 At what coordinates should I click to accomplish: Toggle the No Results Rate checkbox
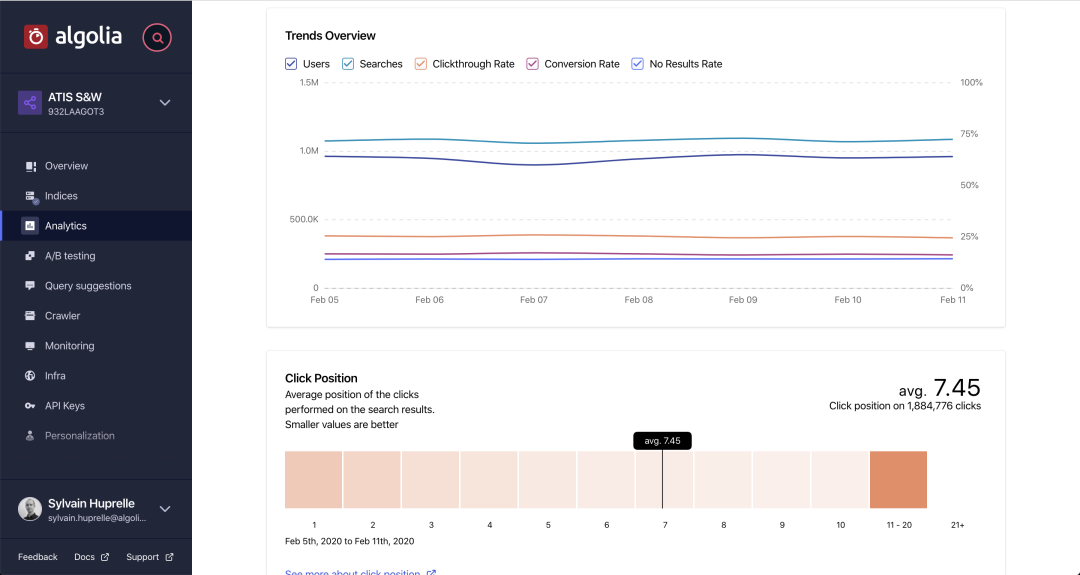coord(638,64)
